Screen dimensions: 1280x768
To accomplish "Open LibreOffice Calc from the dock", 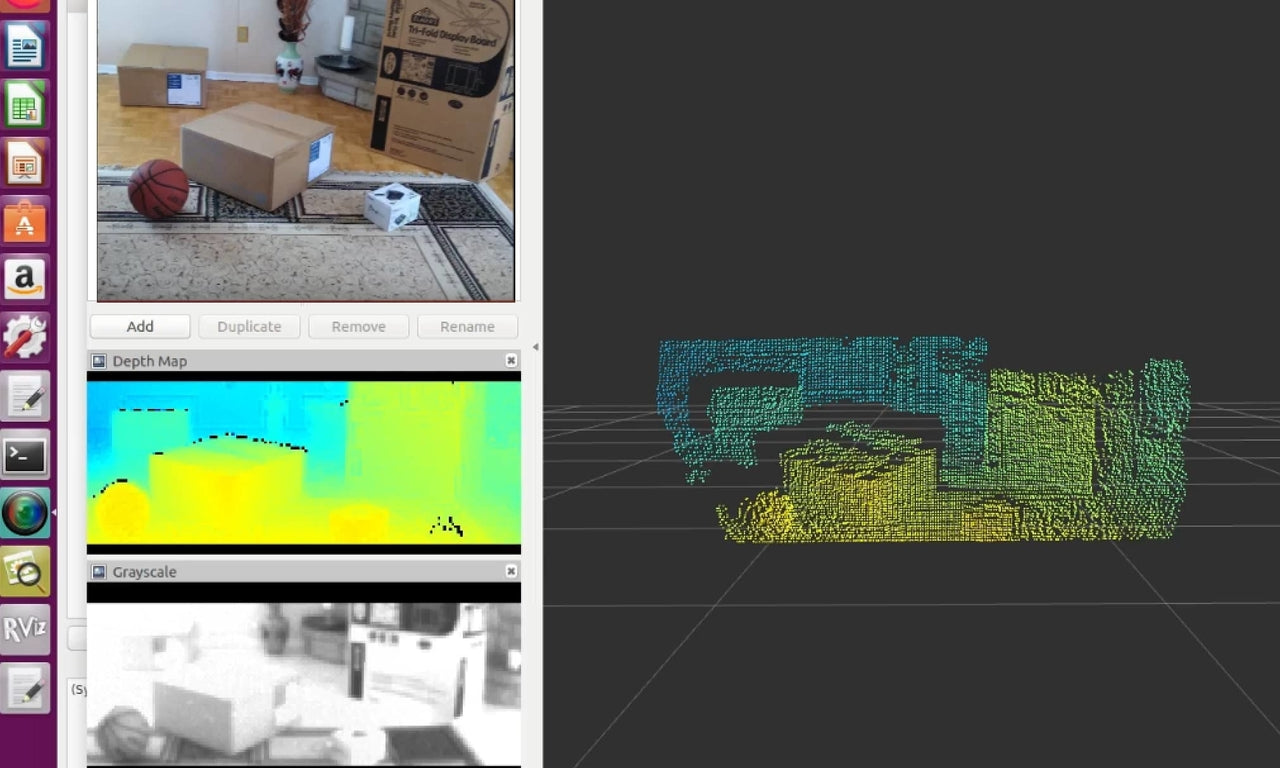I will (x=25, y=103).
